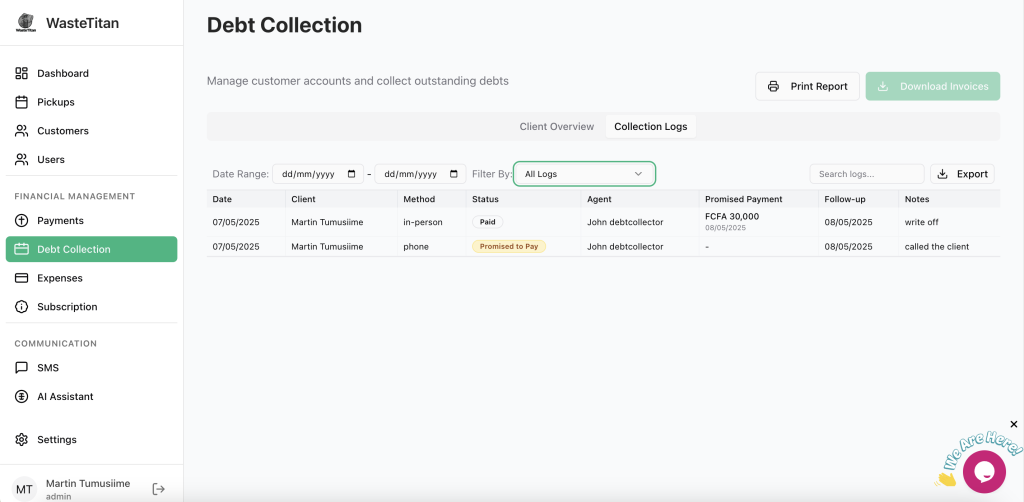Focus the Search logs input field
This screenshot has width=1024, height=502.
(x=867, y=174)
